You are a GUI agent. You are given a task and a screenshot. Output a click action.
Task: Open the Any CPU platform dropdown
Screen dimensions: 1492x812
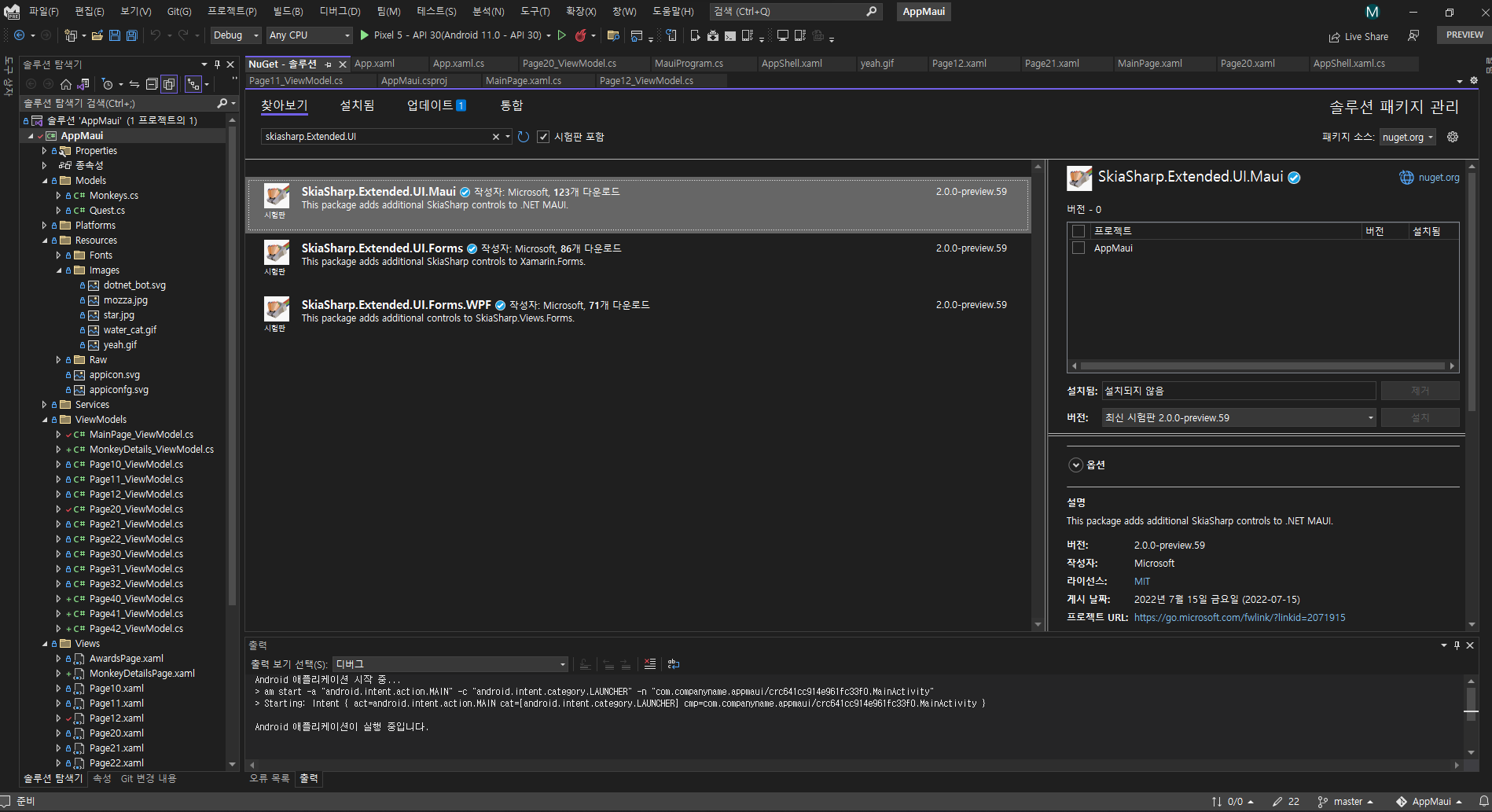(x=310, y=35)
